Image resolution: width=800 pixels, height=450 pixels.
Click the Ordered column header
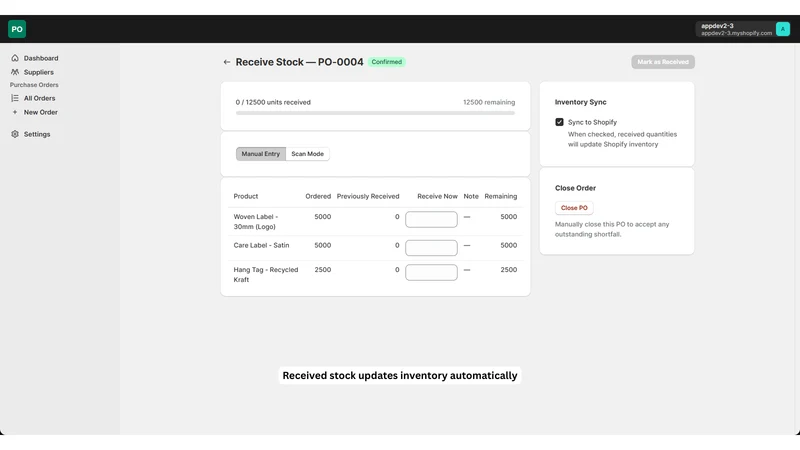tap(318, 196)
